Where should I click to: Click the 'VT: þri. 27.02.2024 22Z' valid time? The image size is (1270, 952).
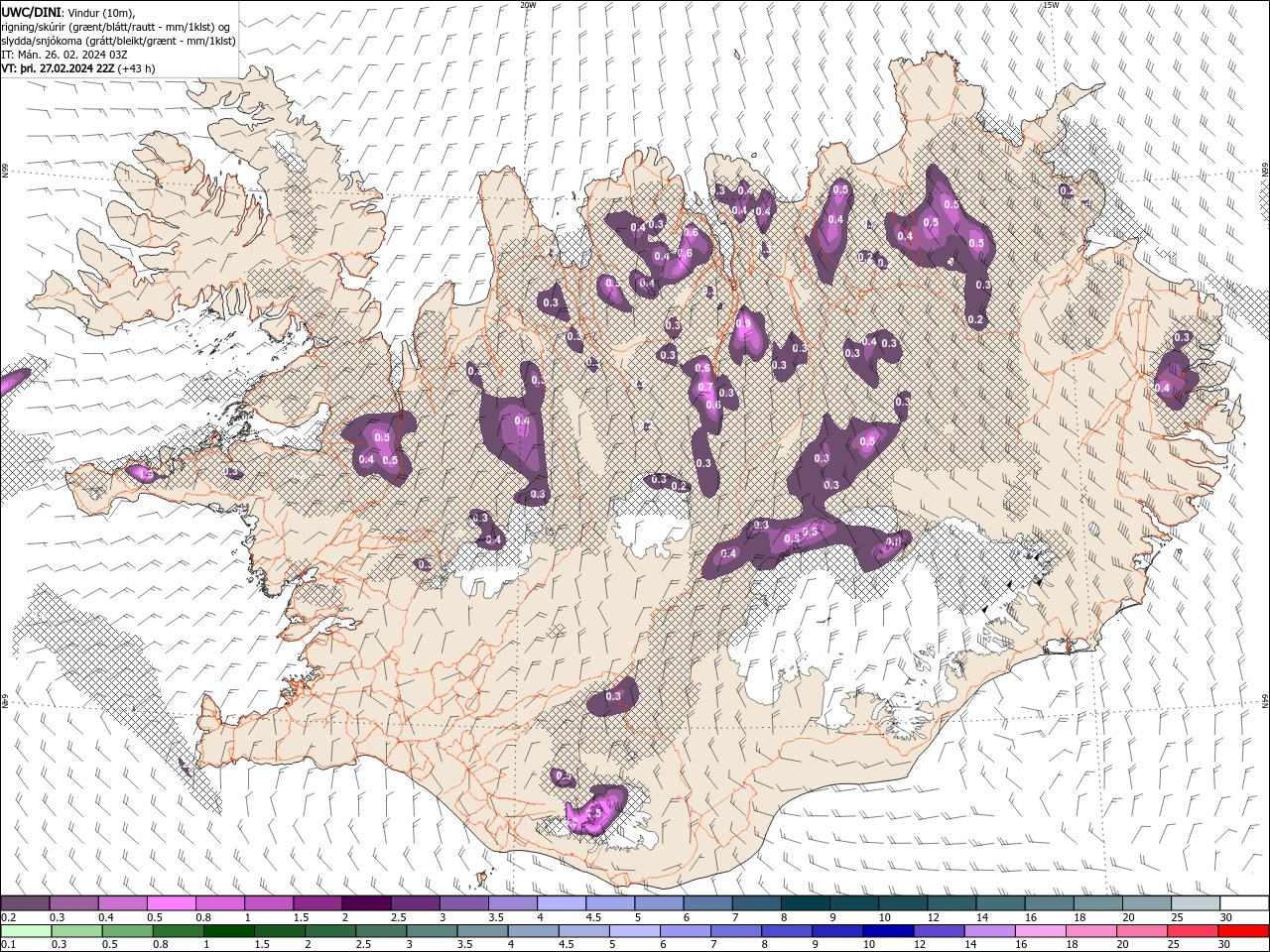[x=57, y=68]
